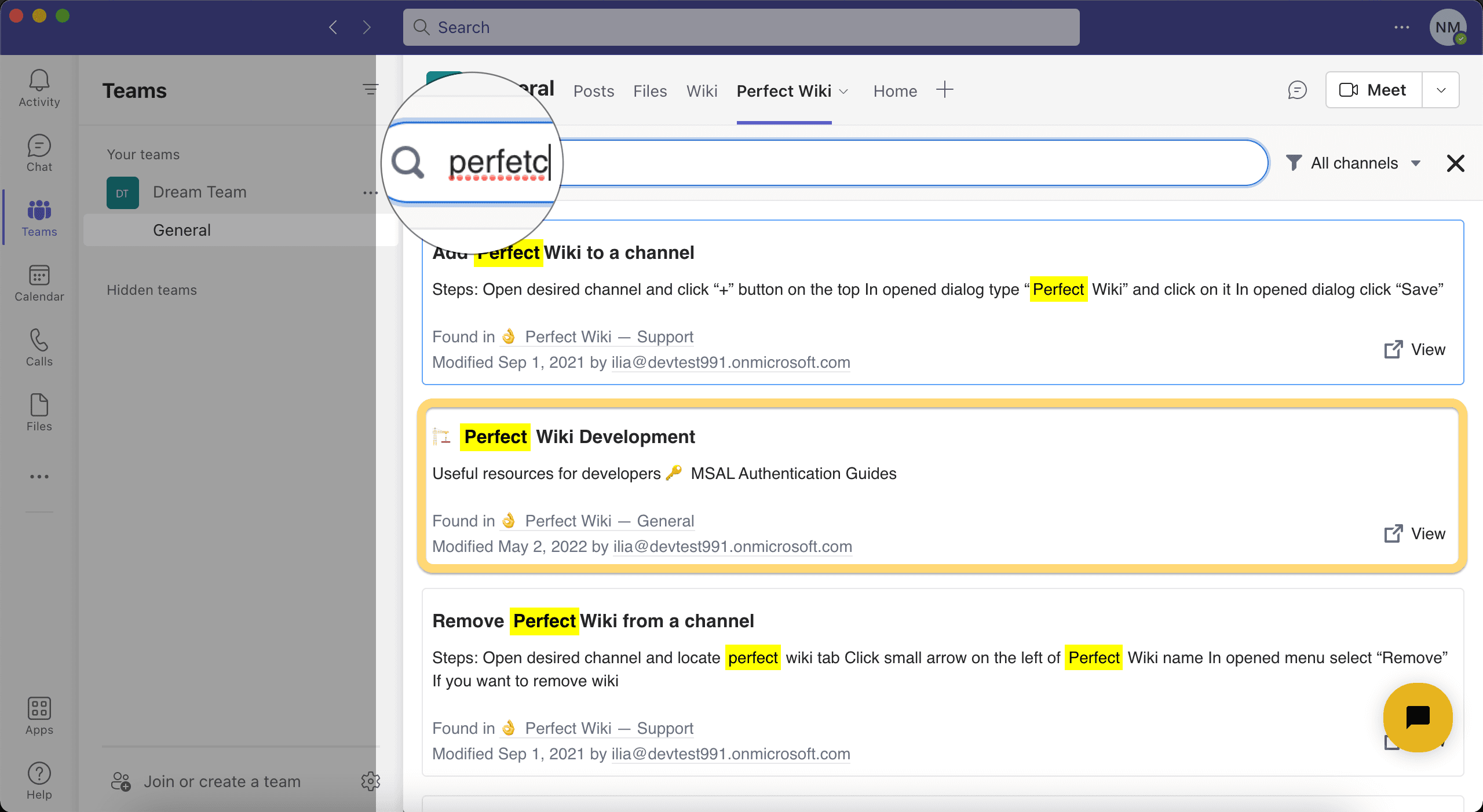The image size is (1483, 812).
Task: Open the Calendar from the sidebar
Action: (x=38, y=283)
